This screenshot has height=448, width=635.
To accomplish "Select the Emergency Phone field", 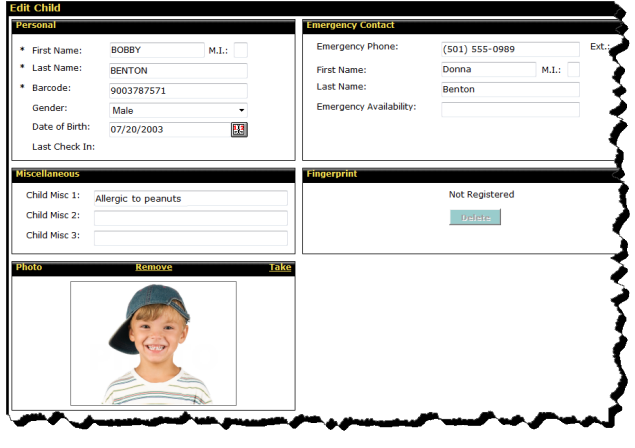I will [x=509, y=49].
